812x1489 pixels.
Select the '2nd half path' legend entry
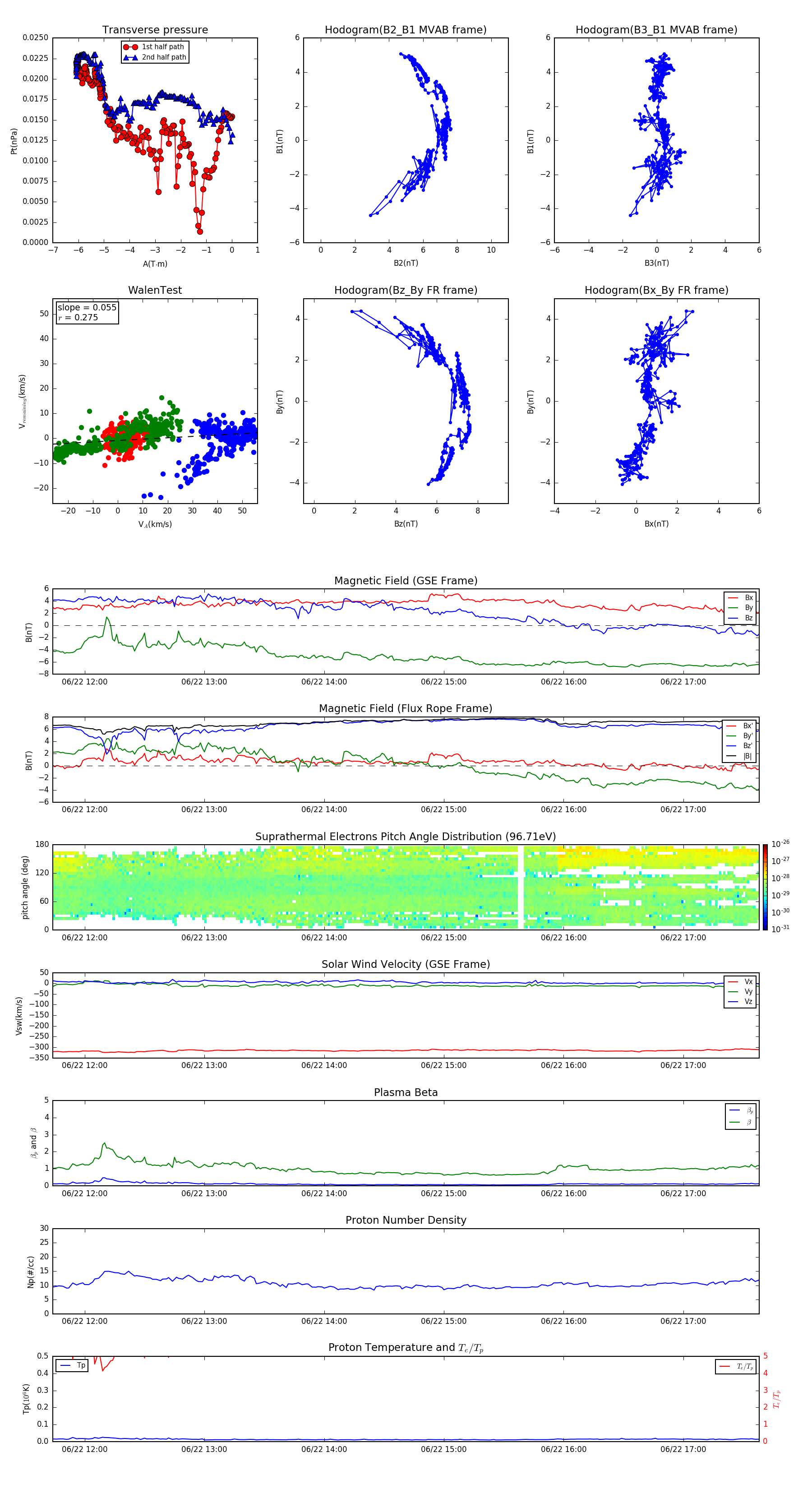pyautogui.click(x=154, y=57)
